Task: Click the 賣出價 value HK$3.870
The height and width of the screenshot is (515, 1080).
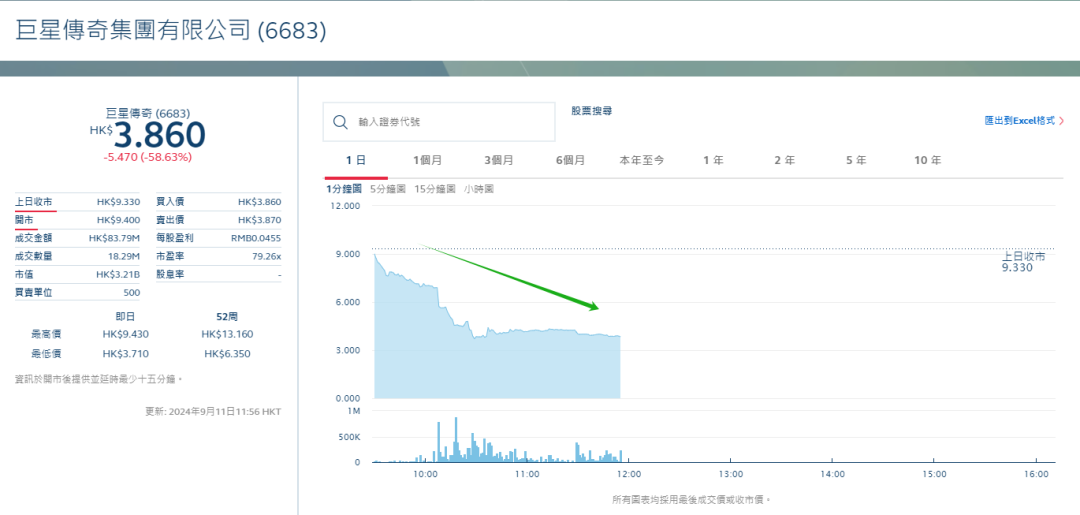Action: (x=260, y=220)
